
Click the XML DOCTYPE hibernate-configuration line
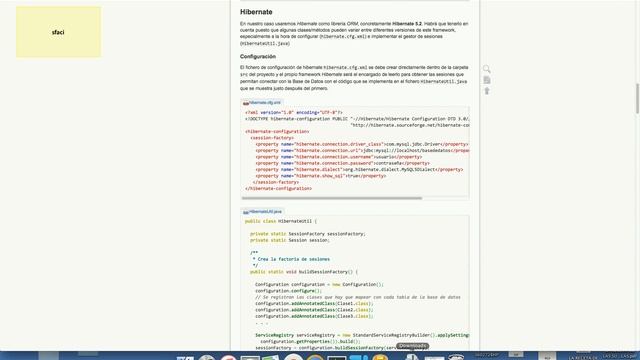357,119
